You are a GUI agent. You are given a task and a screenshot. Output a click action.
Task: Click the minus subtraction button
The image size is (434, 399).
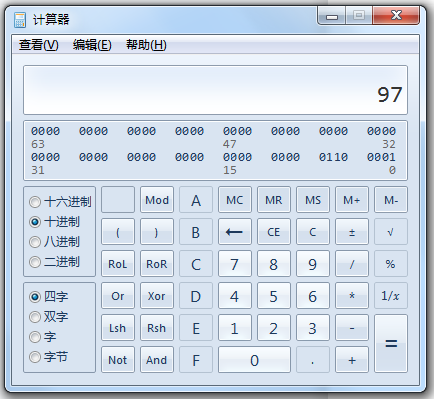tap(352, 328)
